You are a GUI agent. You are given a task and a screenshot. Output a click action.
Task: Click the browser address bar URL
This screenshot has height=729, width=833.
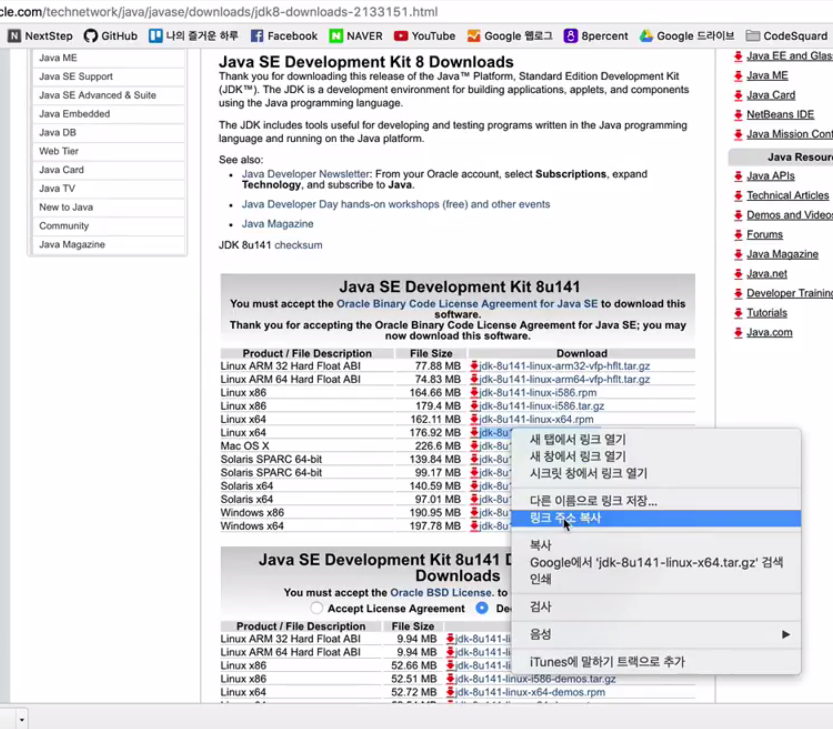[219, 11]
